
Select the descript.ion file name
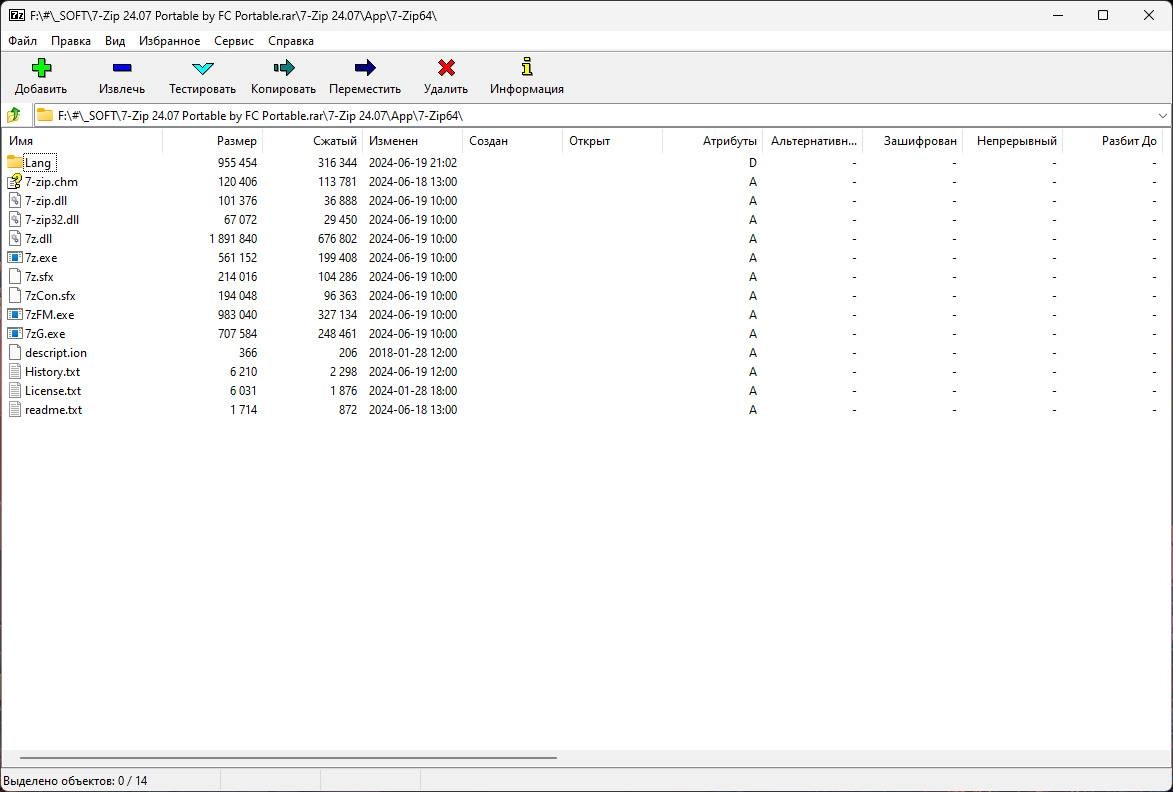55,353
